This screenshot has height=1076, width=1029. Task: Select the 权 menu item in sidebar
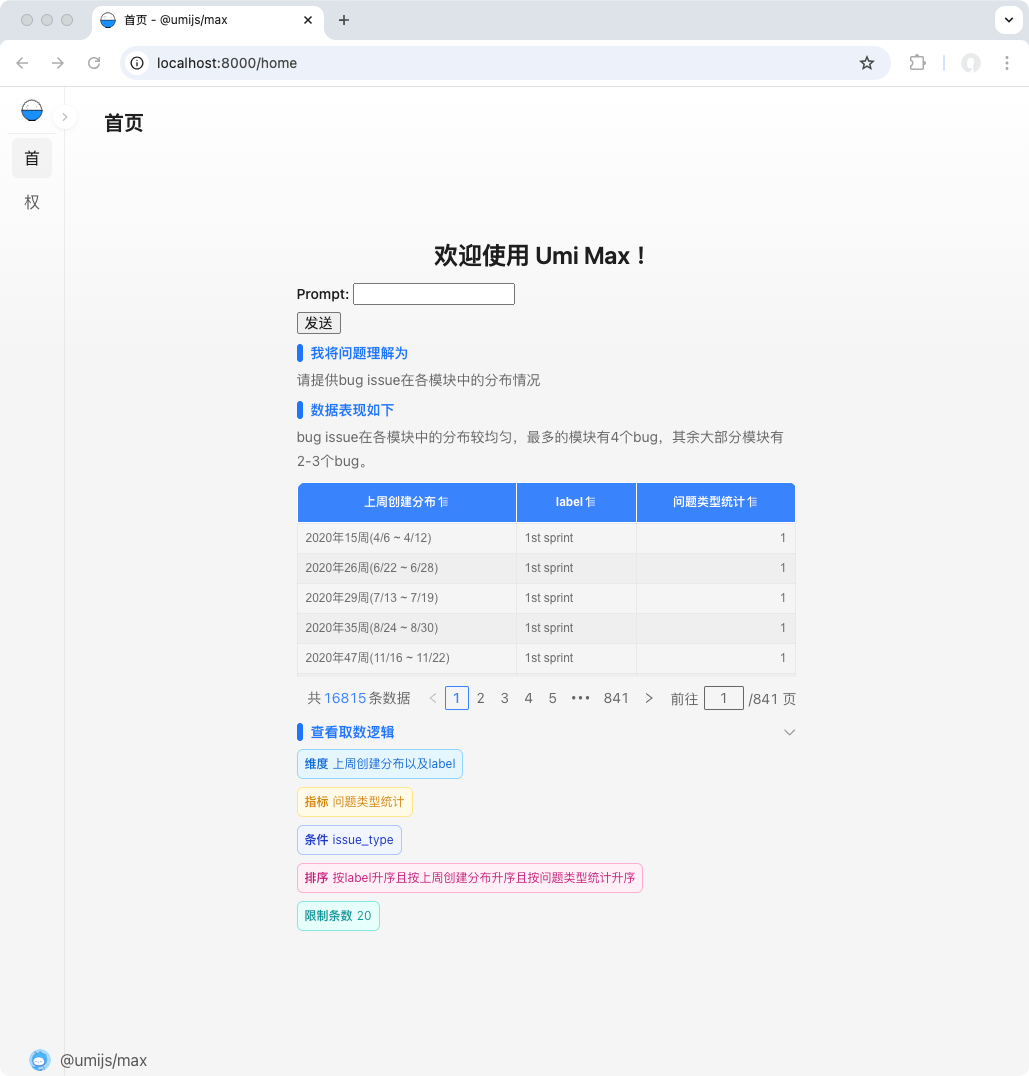32,202
